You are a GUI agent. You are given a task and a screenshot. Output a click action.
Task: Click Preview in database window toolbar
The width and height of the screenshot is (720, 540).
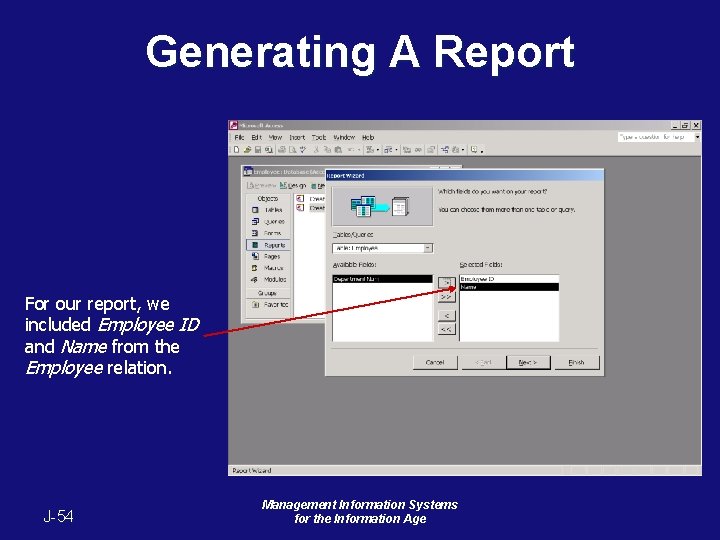(x=261, y=186)
